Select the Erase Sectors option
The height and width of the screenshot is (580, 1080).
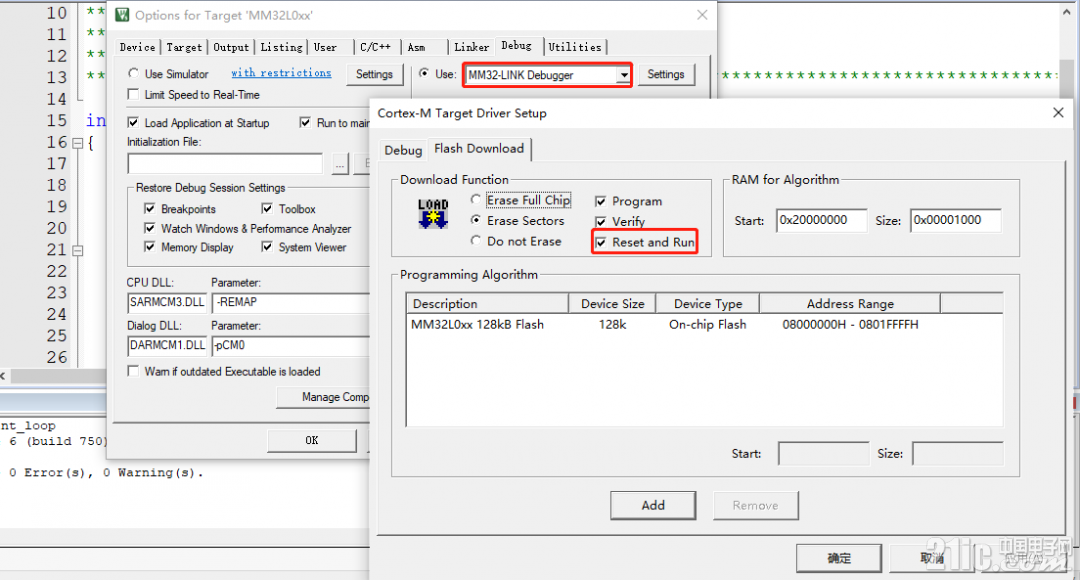point(475,220)
